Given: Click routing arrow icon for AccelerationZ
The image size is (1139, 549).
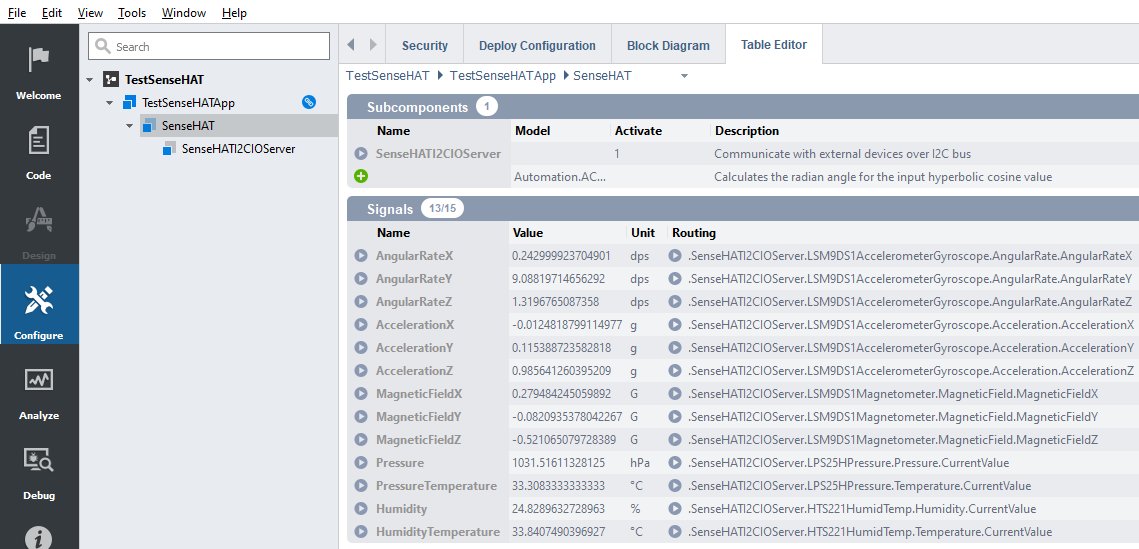Looking at the screenshot, I should 676,370.
